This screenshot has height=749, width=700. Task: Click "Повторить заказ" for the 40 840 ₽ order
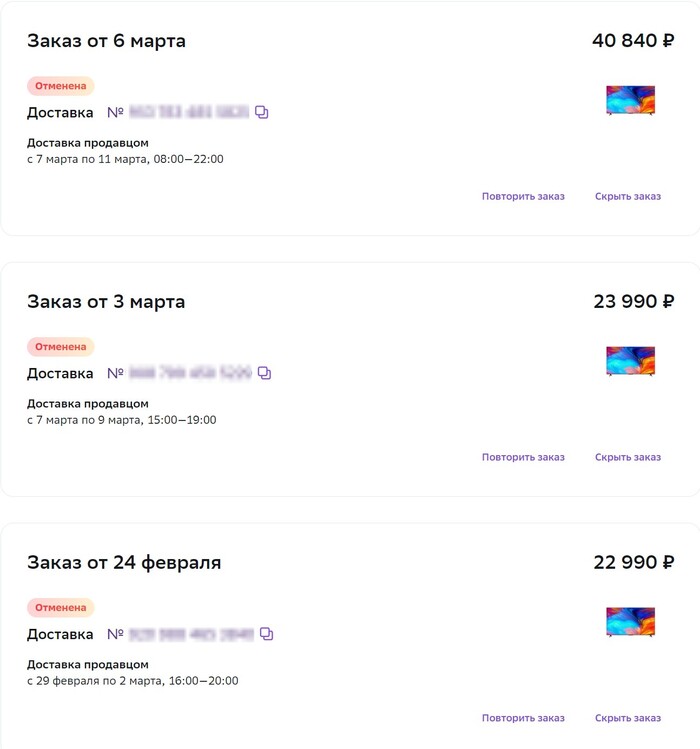[523, 196]
